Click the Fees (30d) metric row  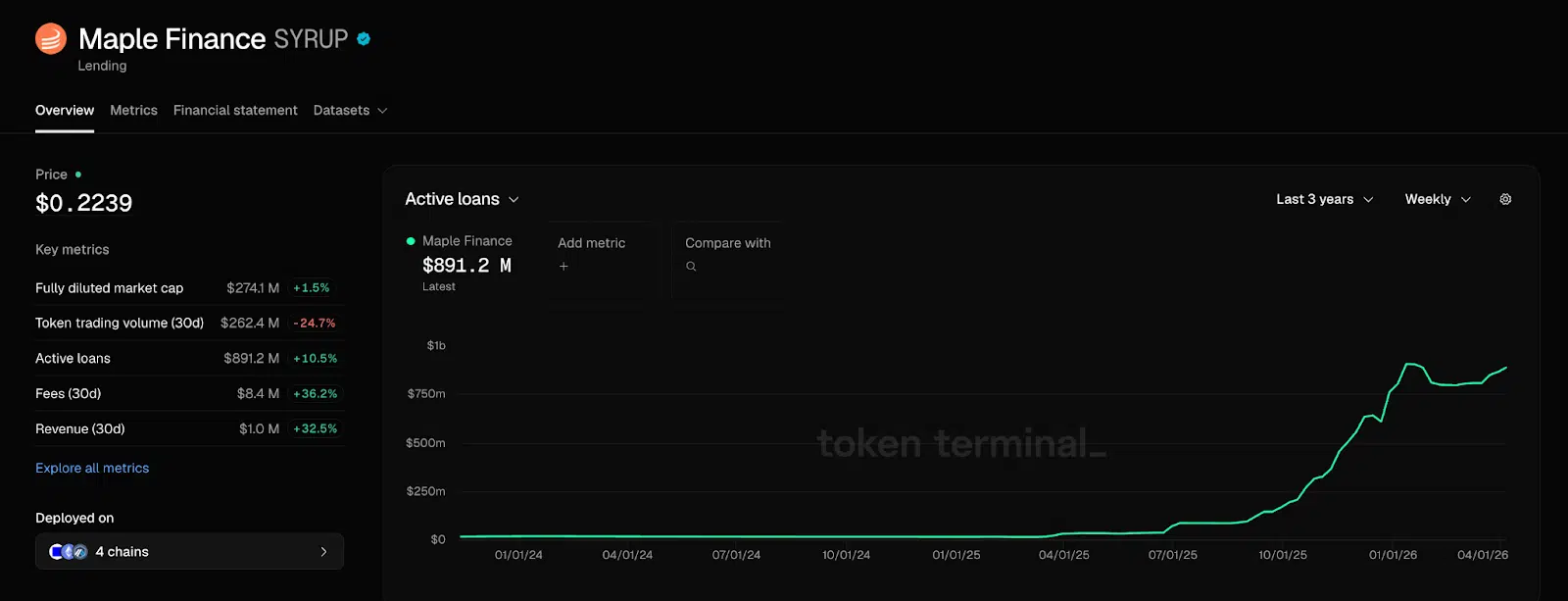point(189,394)
